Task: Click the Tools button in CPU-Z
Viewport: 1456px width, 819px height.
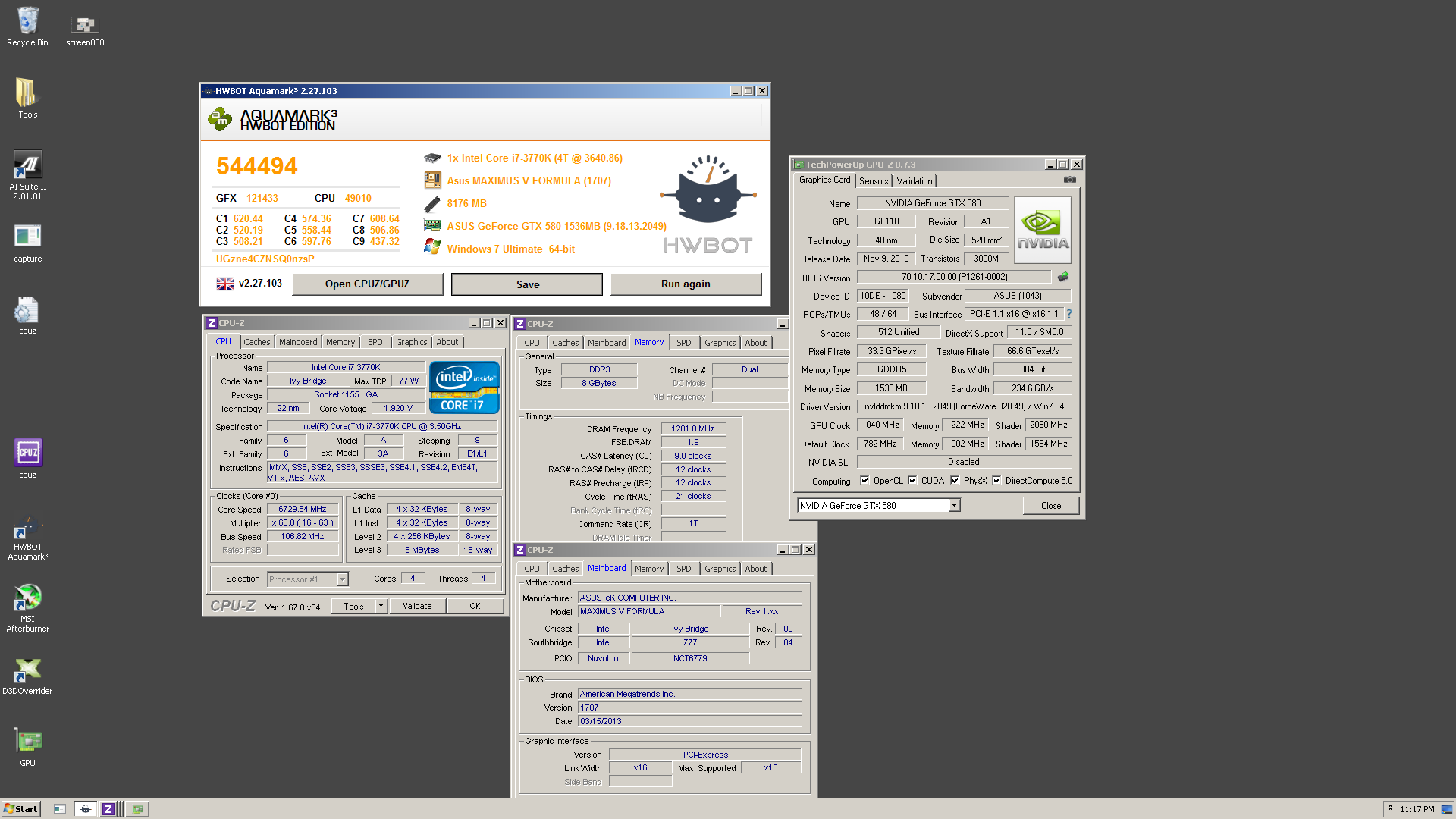Action: tap(353, 606)
